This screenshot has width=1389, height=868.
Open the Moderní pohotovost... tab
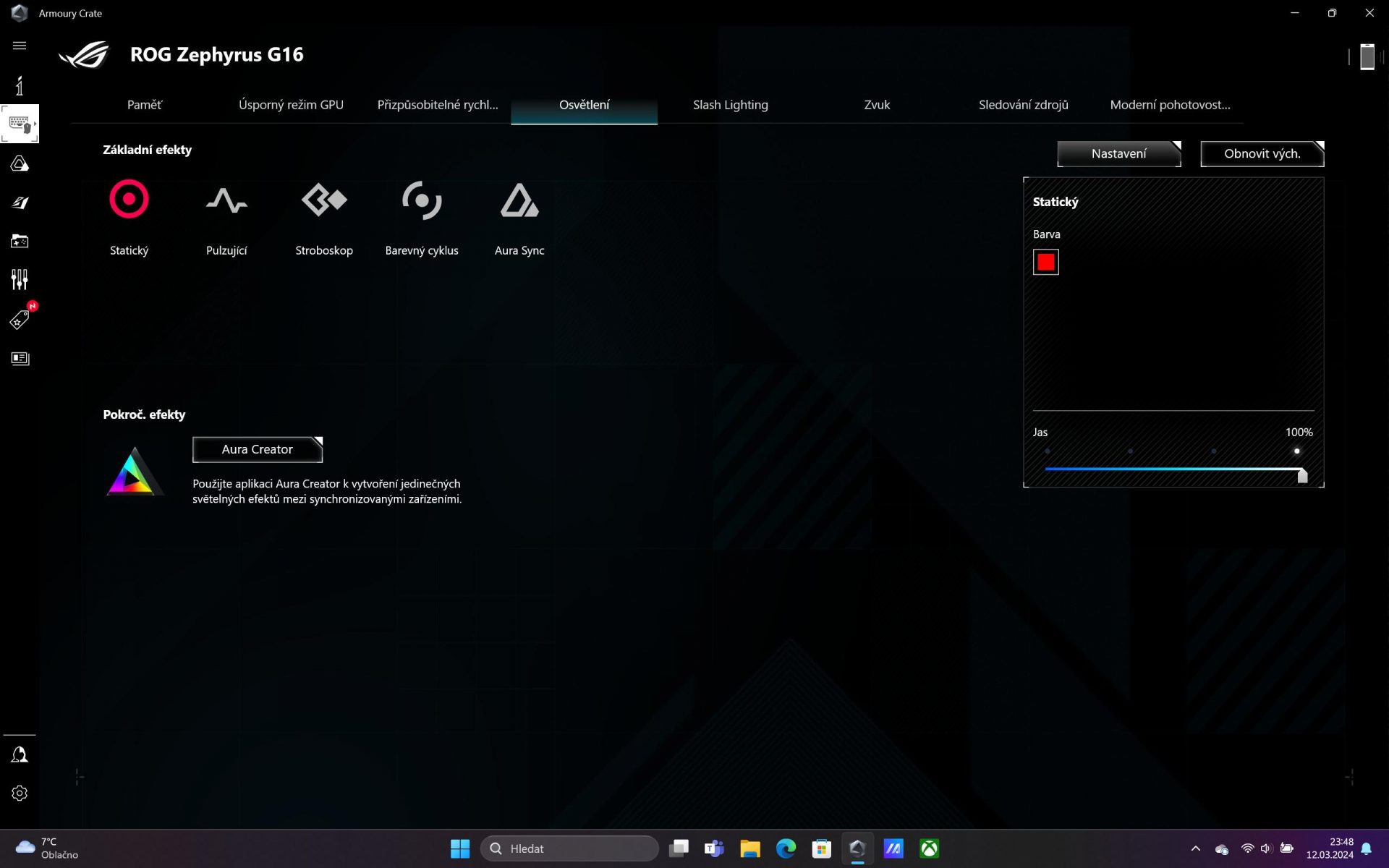point(1170,105)
